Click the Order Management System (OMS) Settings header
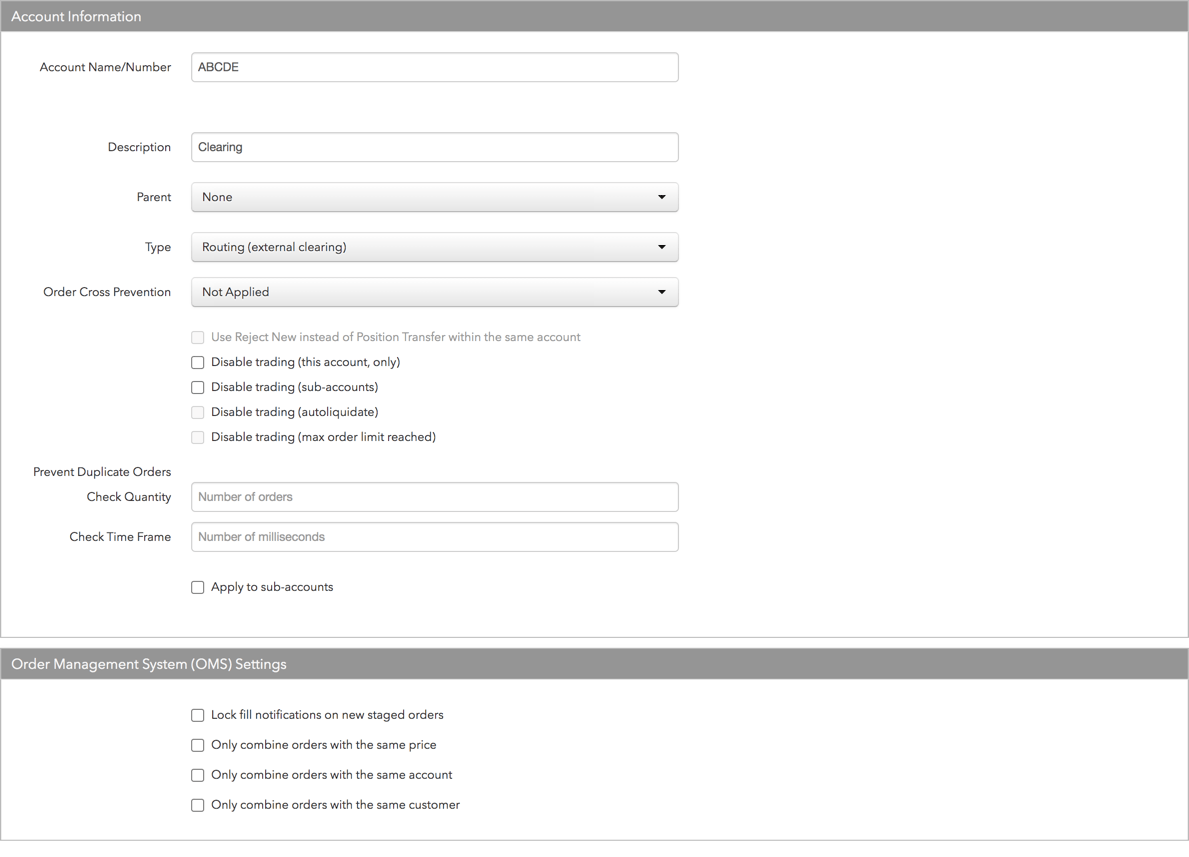 (594, 664)
